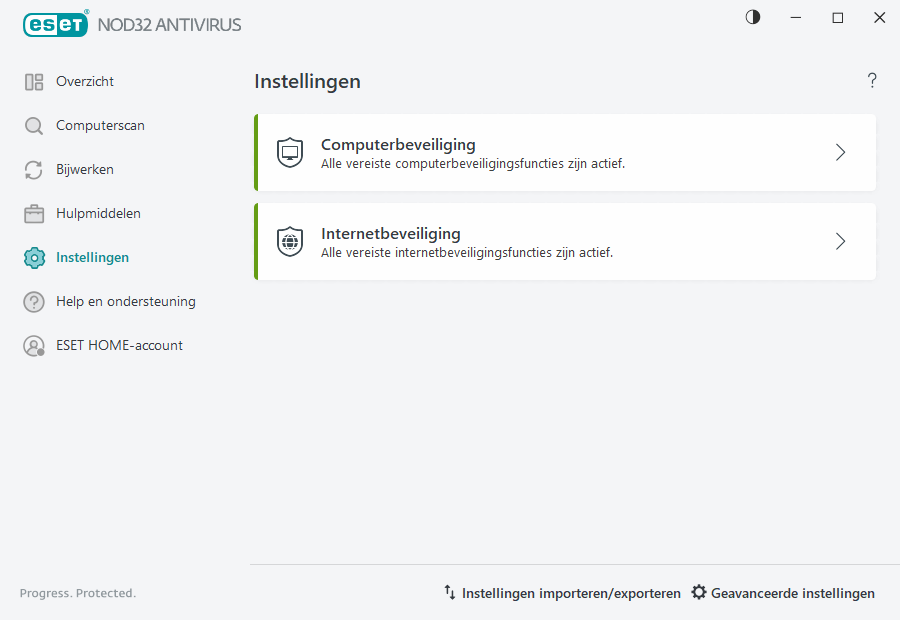Click the Internetbeveiliging globe shield icon
This screenshot has width=900, height=620.
pos(289,241)
